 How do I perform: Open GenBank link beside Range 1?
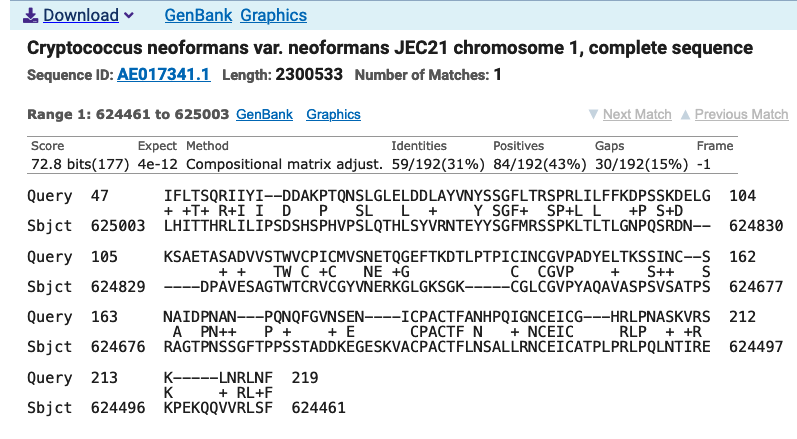tap(264, 114)
